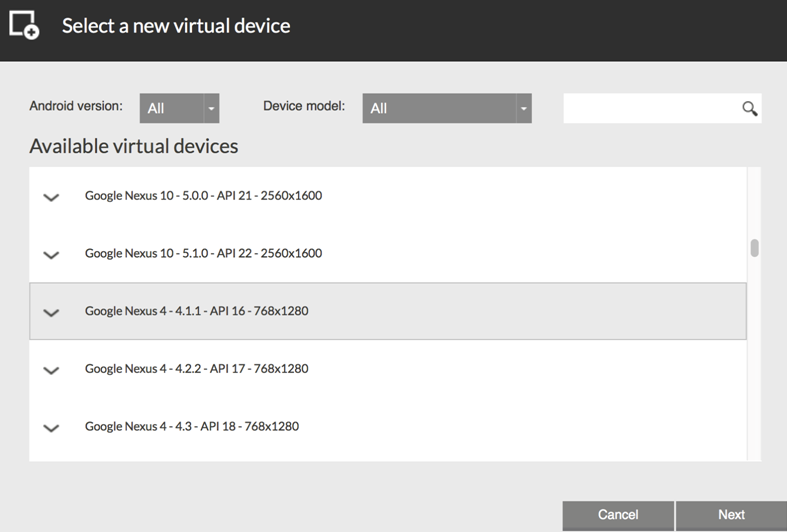Expand Google Nexus 4 - 4.3 chevron
This screenshot has width=787, height=532.
coord(51,428)
